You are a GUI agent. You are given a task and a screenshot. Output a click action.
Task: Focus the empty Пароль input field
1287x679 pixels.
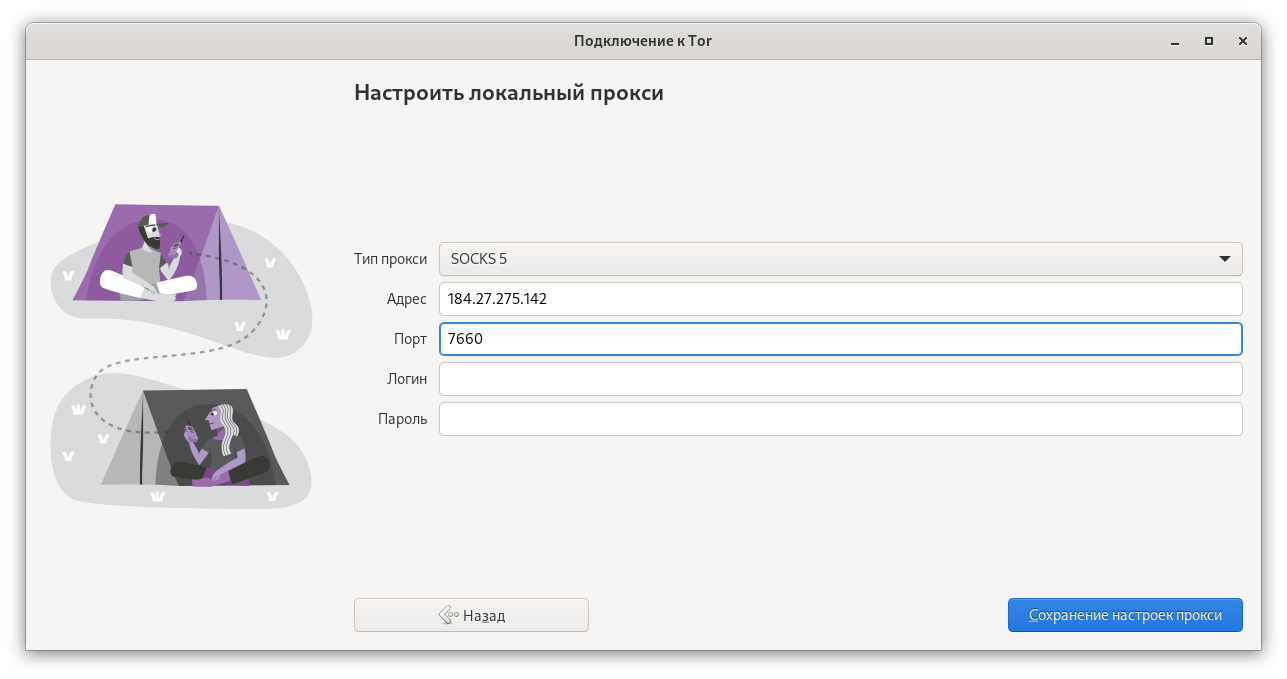[x=840, y=419]
